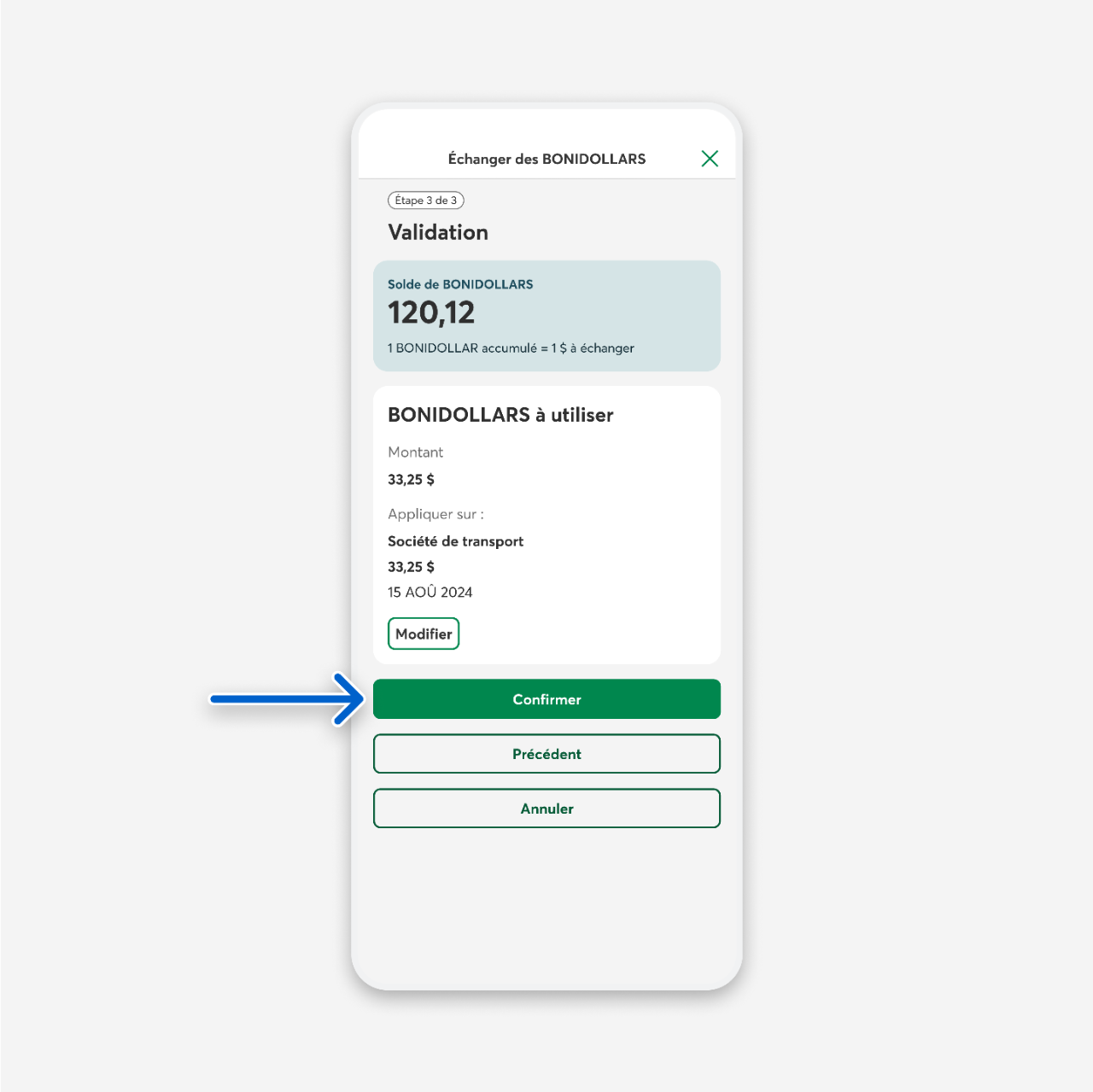Screen dimensions: 1093x1092
Task: Click the Échanger des BONIDOLLARS title
Action: [546, 159]
